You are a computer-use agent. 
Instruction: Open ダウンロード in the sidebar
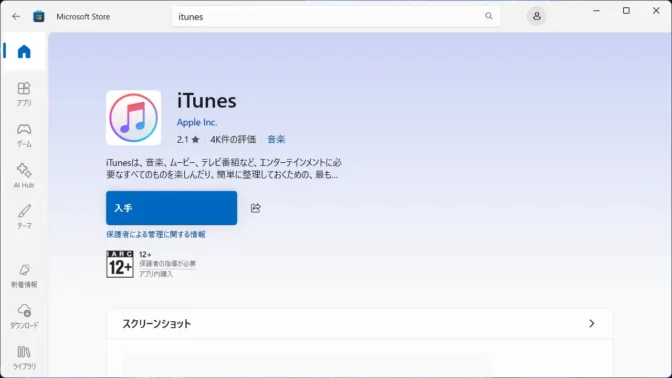[x=24, y=316]
